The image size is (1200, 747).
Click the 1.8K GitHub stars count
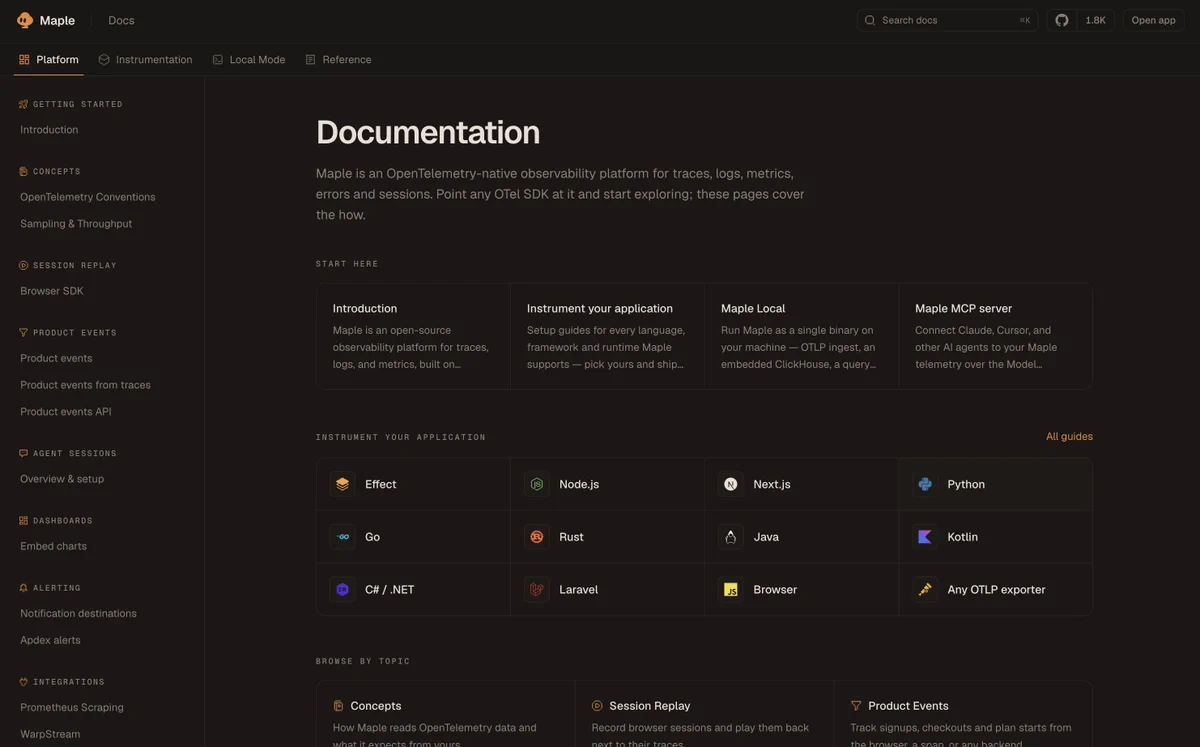click(1095, 20)
